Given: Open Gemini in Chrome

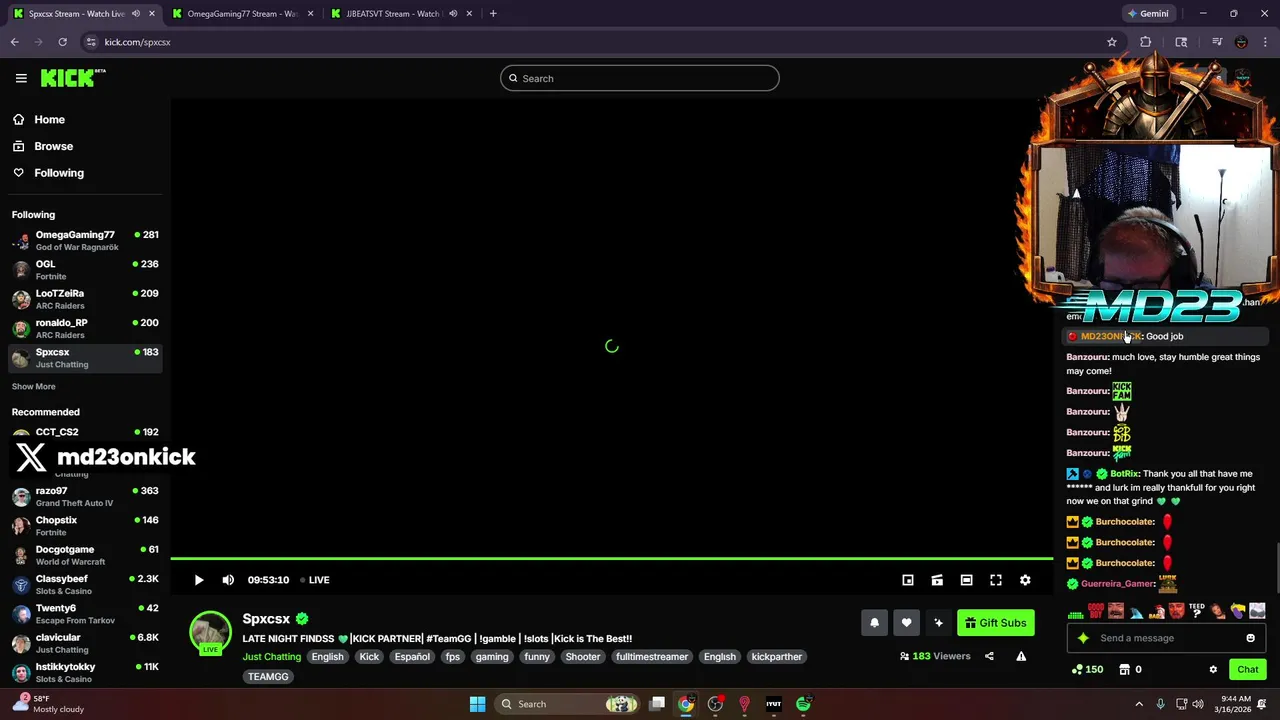Looking at the screenshot, I should 1148,14.
